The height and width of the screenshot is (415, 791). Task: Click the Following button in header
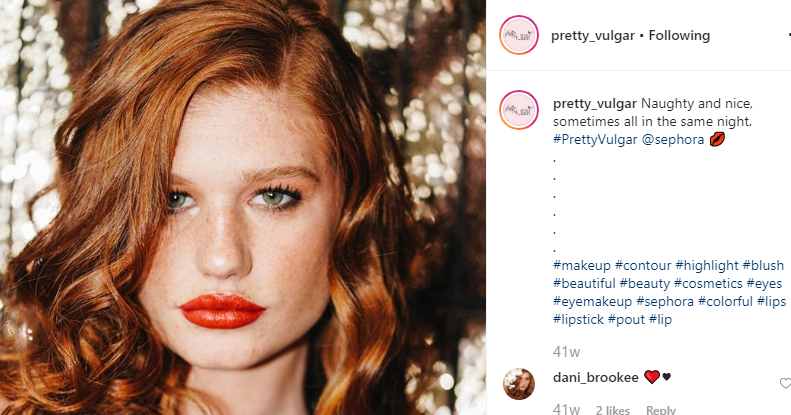point(680,36)
